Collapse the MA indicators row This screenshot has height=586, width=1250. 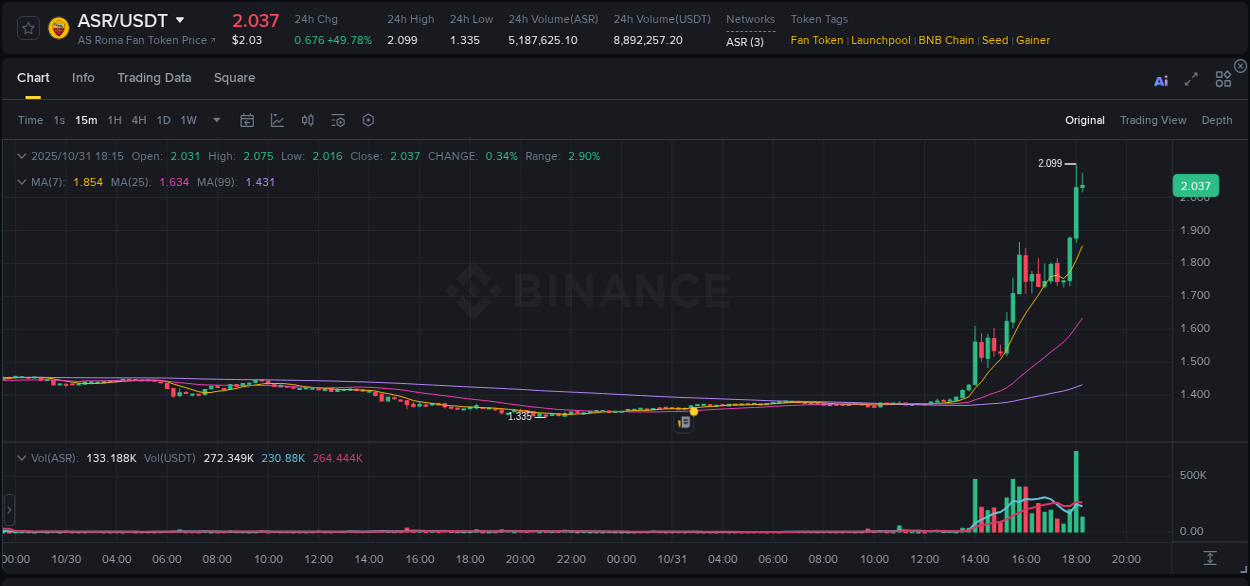[21, 183]
